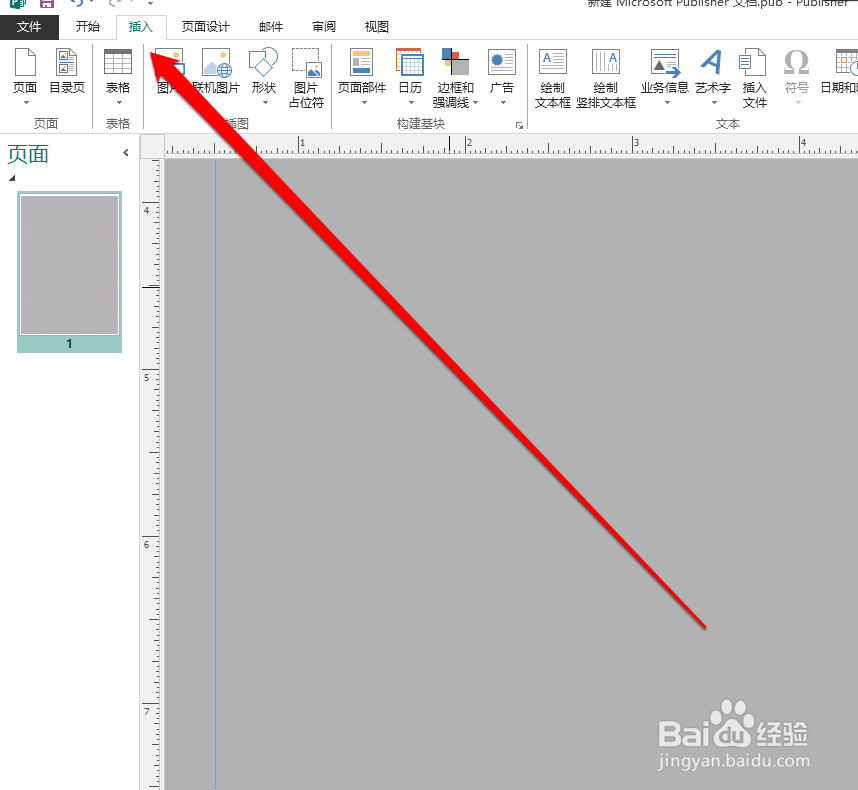Screen dimensions: 858x790
Task: Expand the 日历 dropdown arrow
Action: 411,103
